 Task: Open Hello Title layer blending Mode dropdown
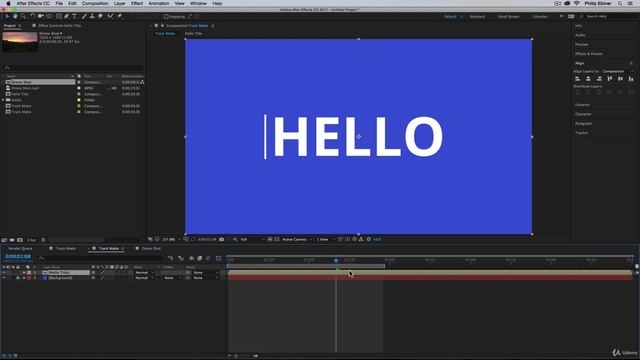pyautogui.click(x=144, y=272)
